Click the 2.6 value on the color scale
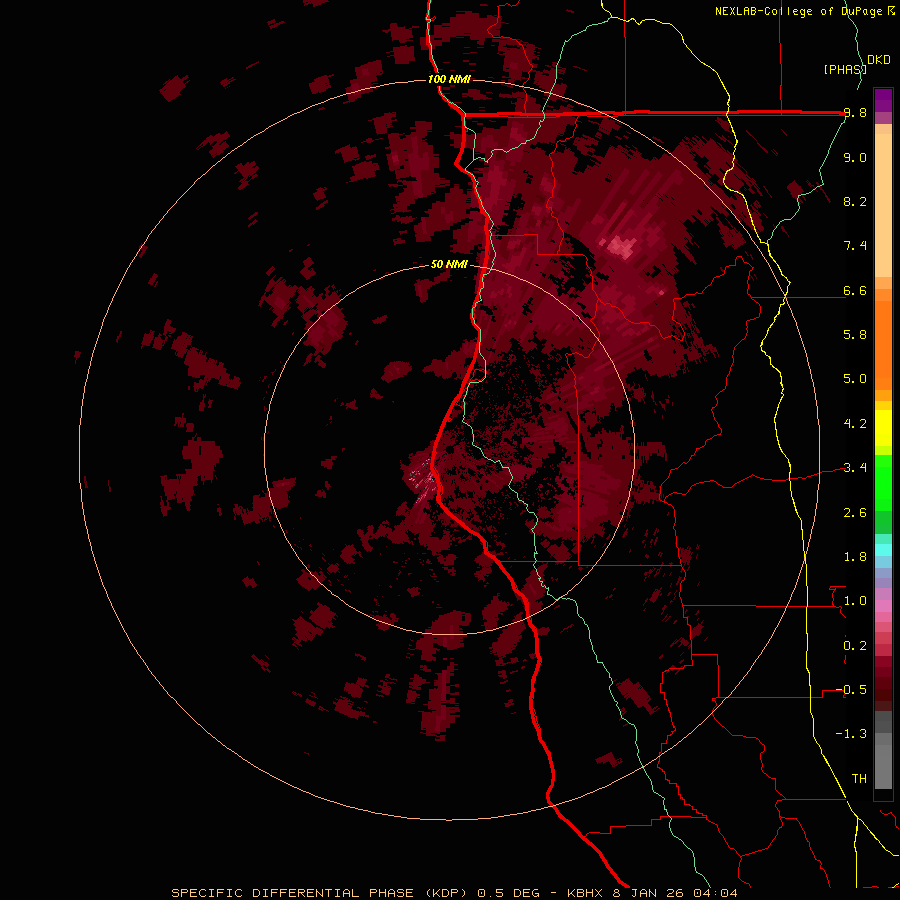The height and width of the screenshot is (900, 900). click(855, 513)
